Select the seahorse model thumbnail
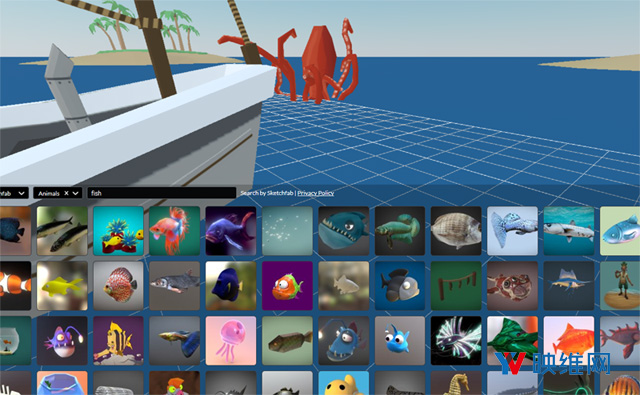The height and width of the screenshot is (395, 640). 456,383
